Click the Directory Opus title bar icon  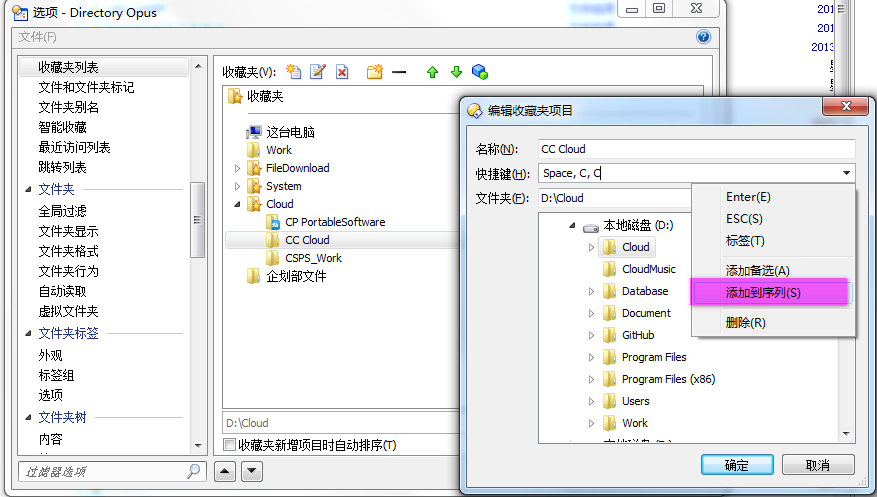(20, 13)
